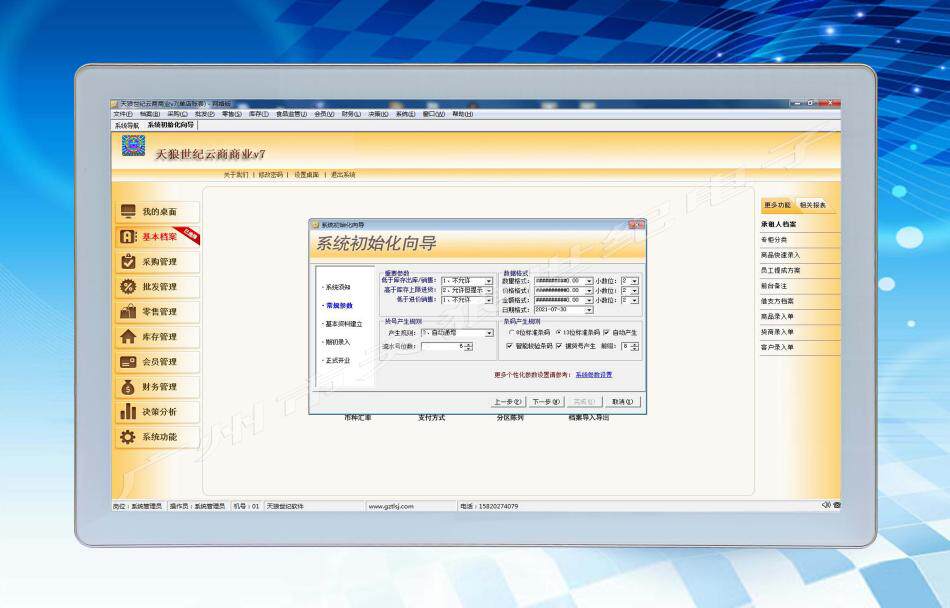
Task: Click the 取消 button in the wizard
Action: [x=622, y=401]
